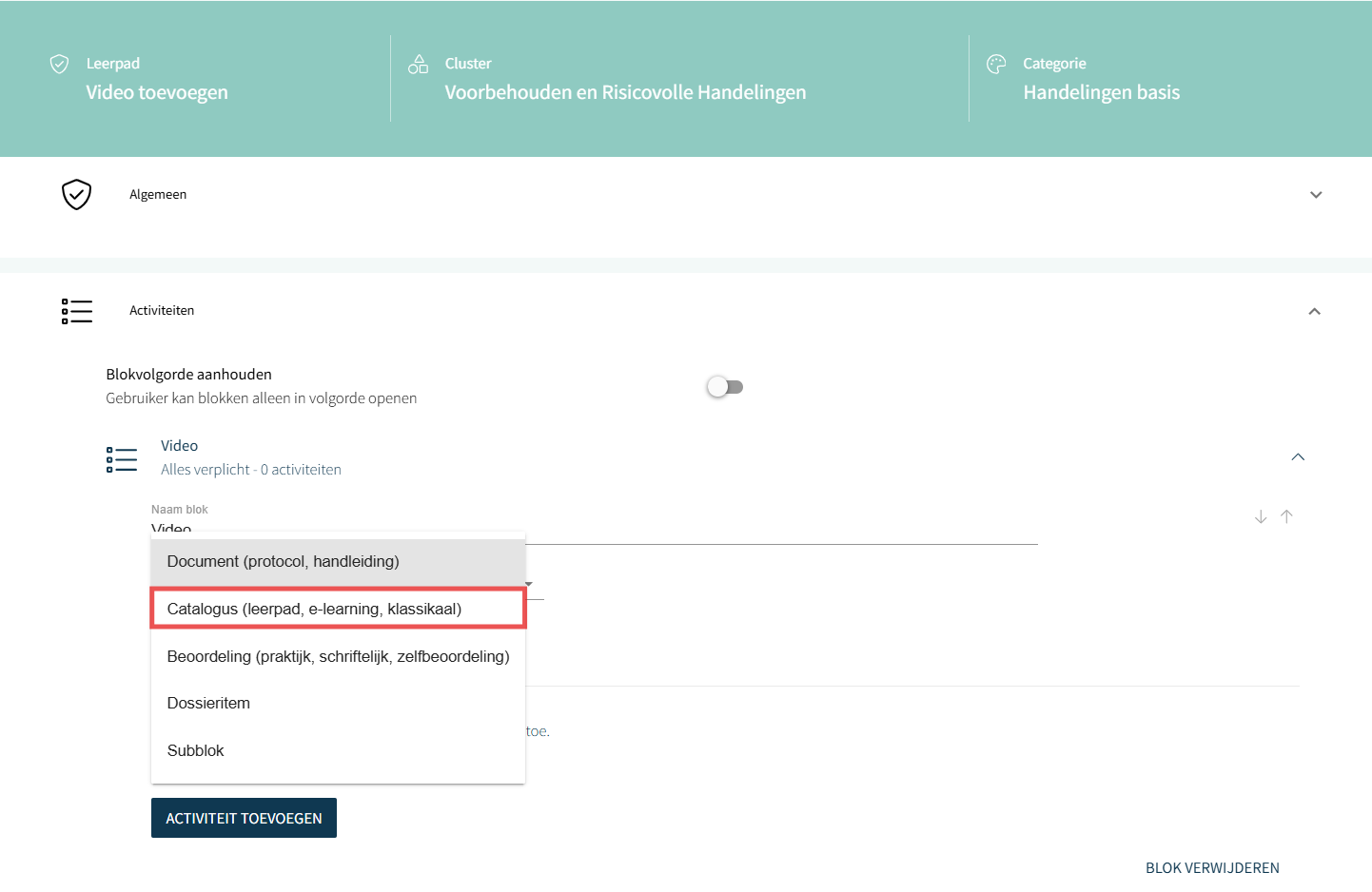This screenshot has height=892, width=1372.
Task: Click the Cluster shapes icon
Action: click(418, 64)
